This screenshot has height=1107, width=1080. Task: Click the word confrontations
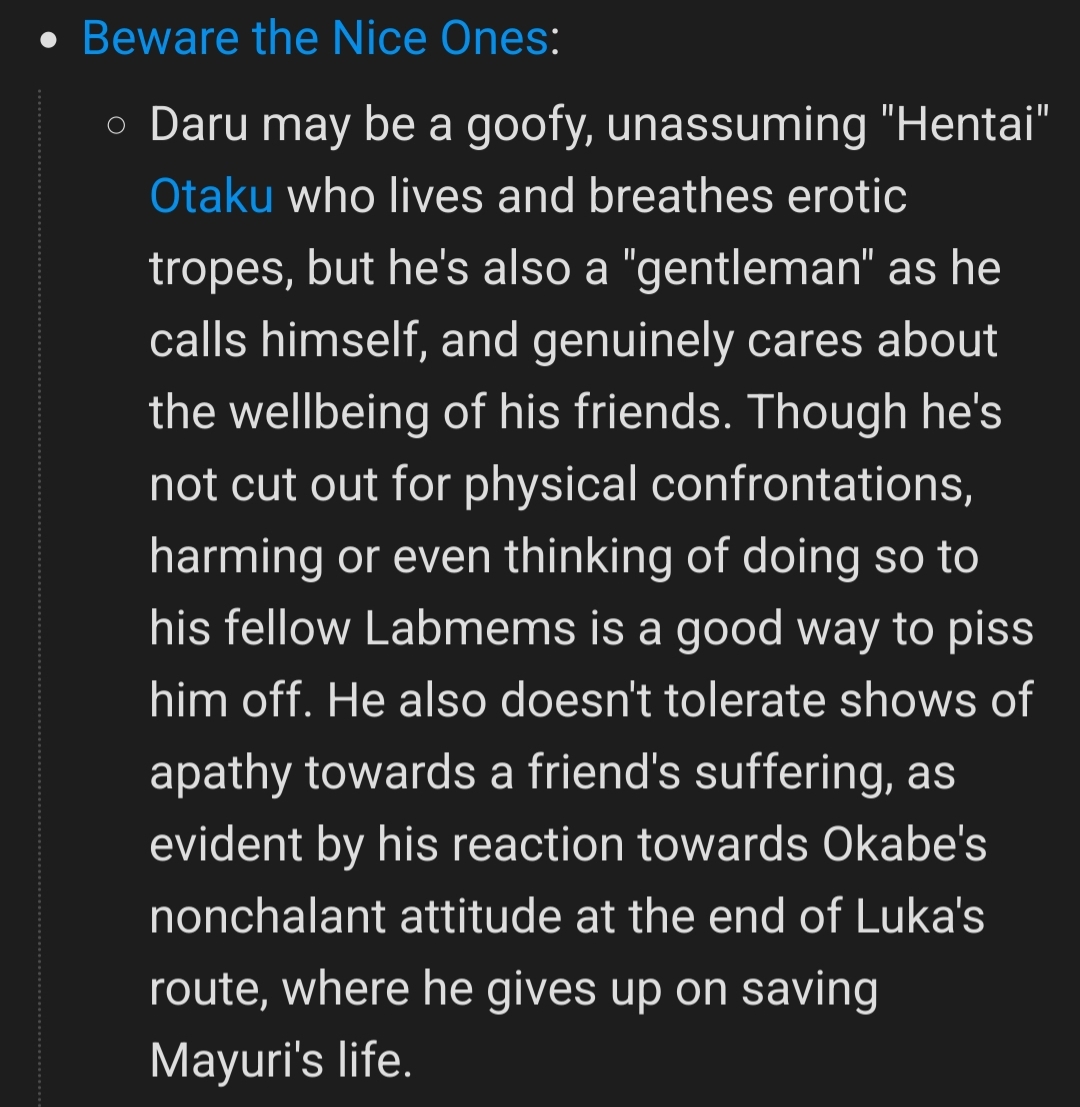coord(812,484)
